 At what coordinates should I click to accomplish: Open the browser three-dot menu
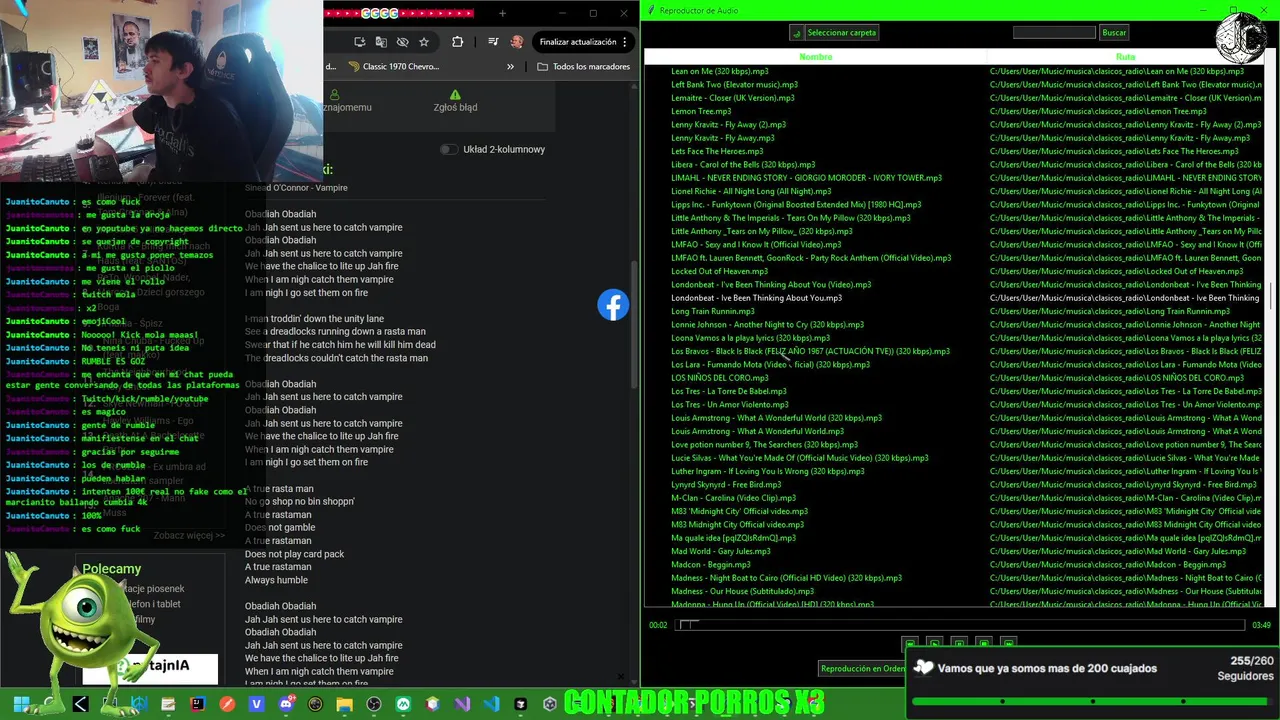pyautogui.click(x=626, y=42)
